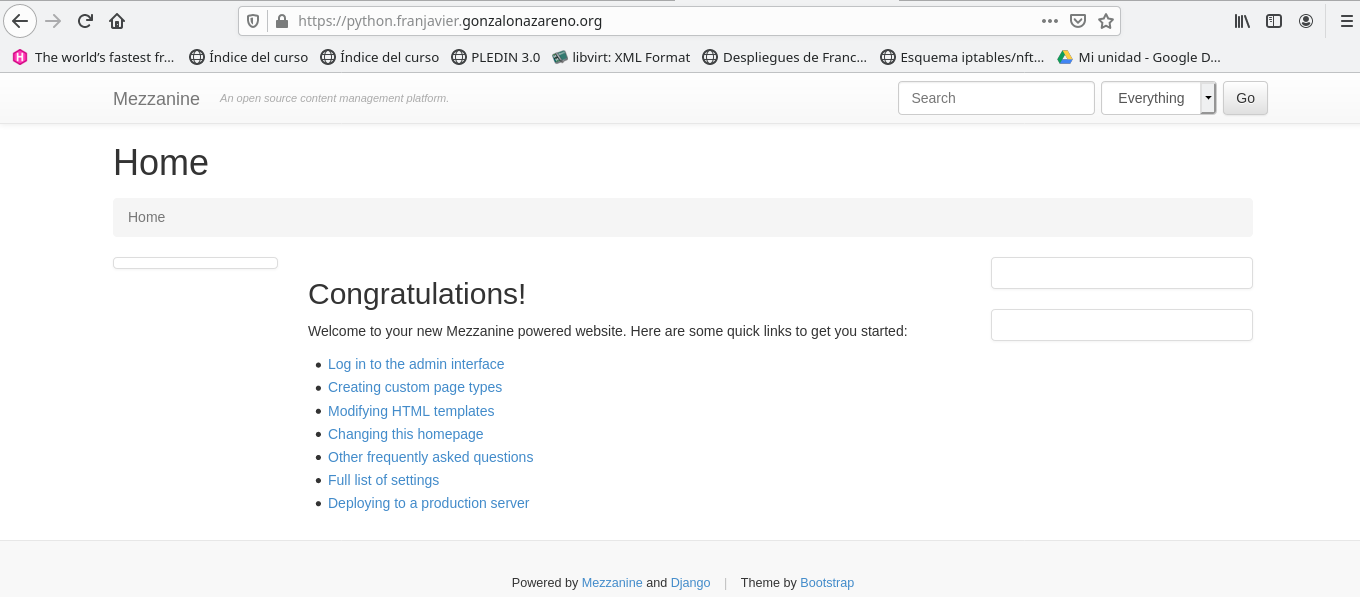This screenshot has width=1360, height=597.
Task: Open 'Log in to the admin interface'
Action: point(416,364)
